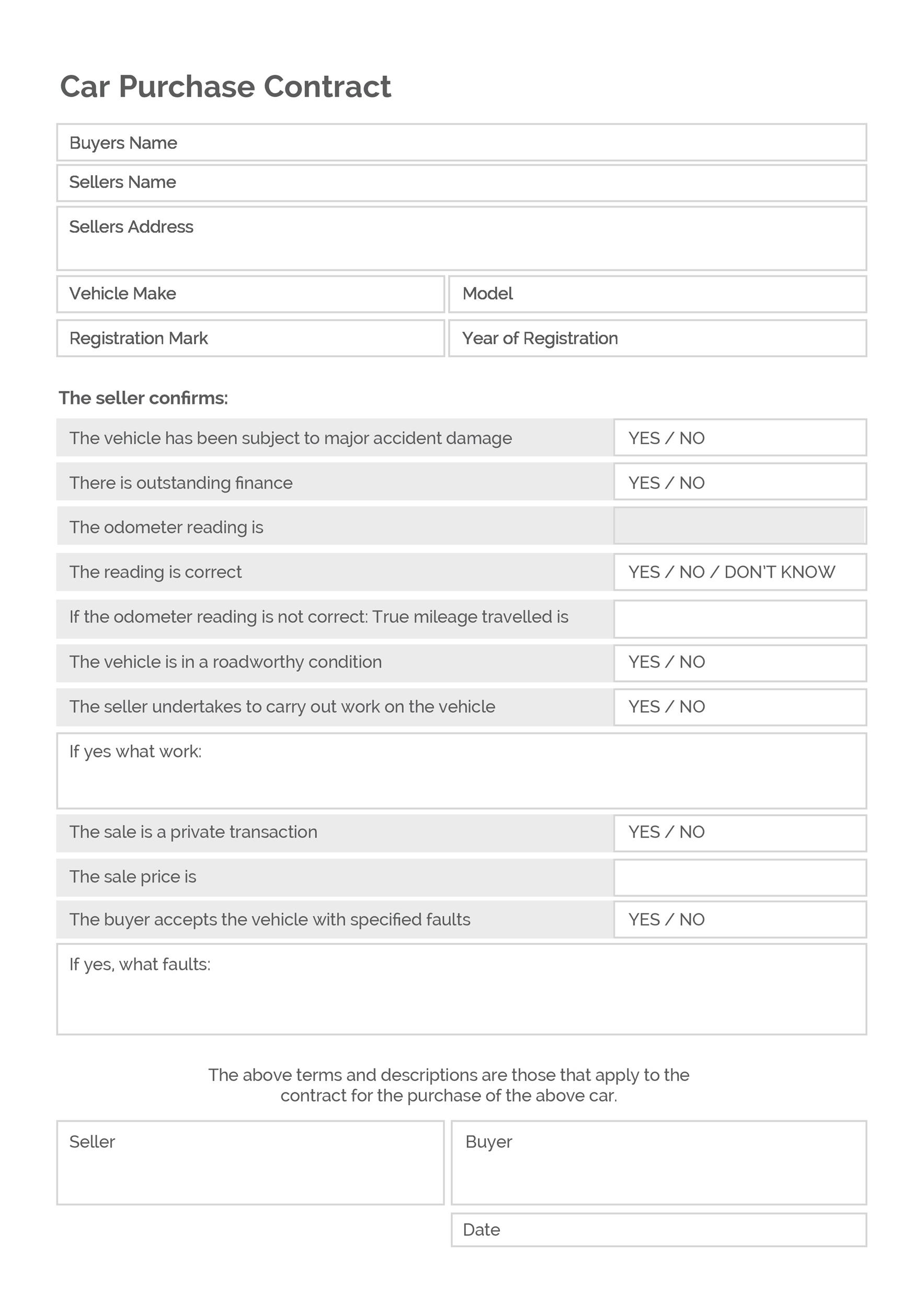
Task: Click the Seller signature box
Action: pyautogui.click(x=250, y=1163)
